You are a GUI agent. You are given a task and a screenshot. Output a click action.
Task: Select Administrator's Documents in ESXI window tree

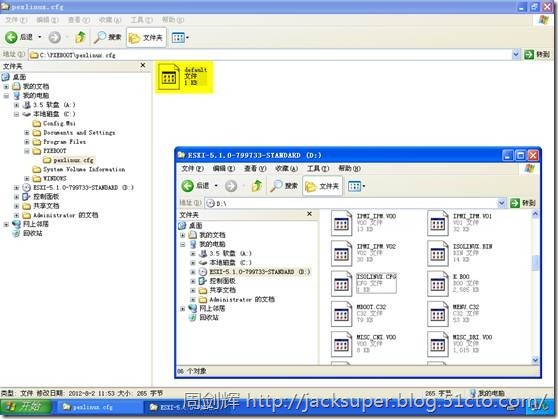[237, 299]
